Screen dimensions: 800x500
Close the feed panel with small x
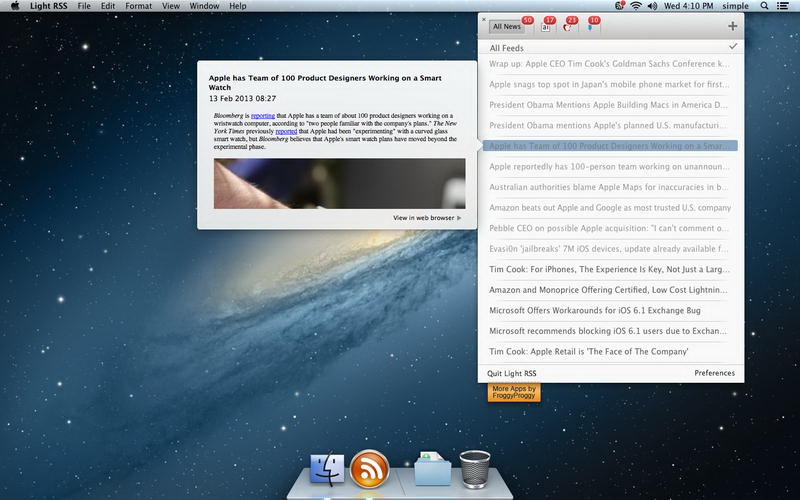click(484, 18)
